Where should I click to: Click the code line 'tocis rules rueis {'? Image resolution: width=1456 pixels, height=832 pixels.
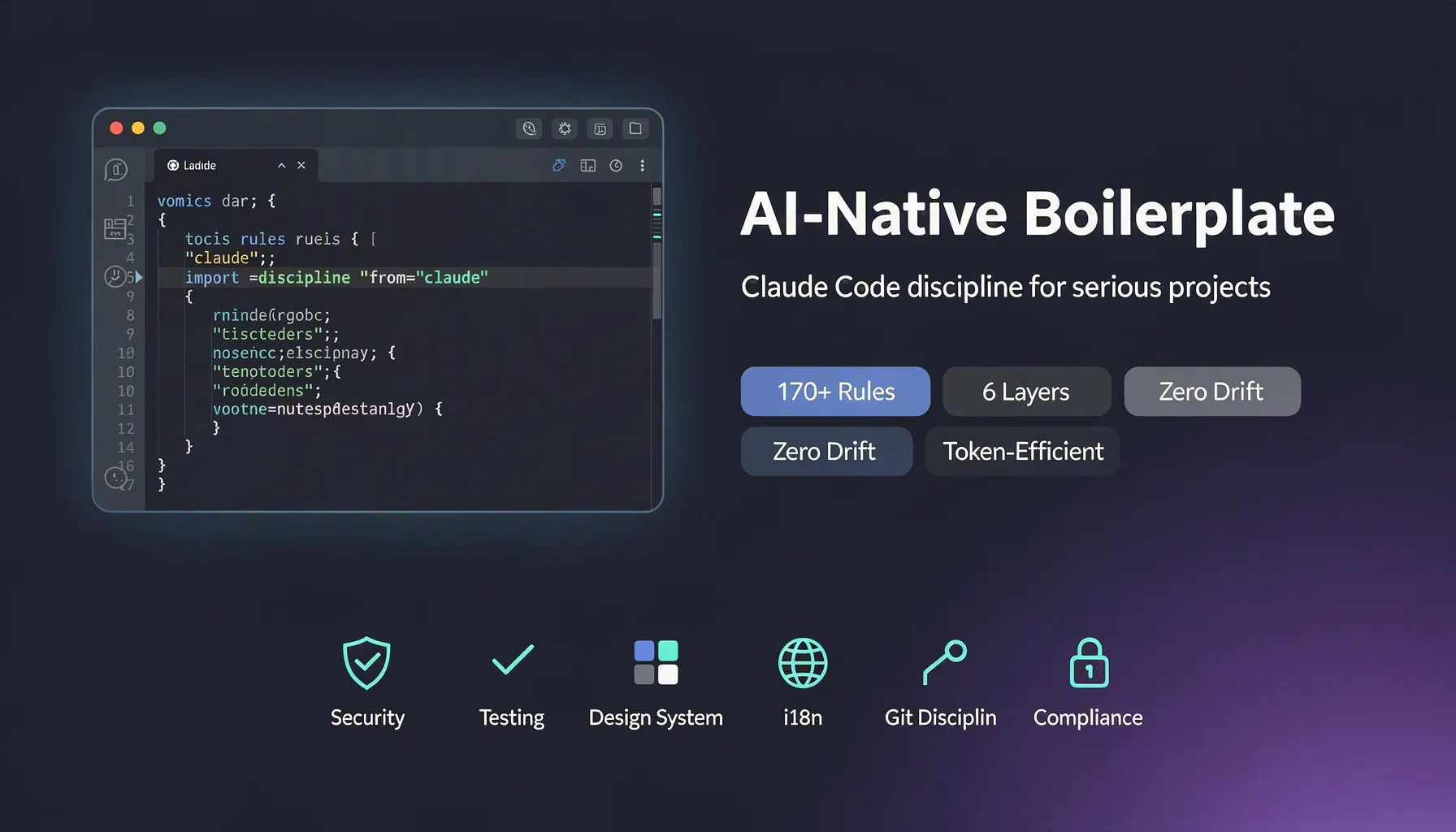272,239
